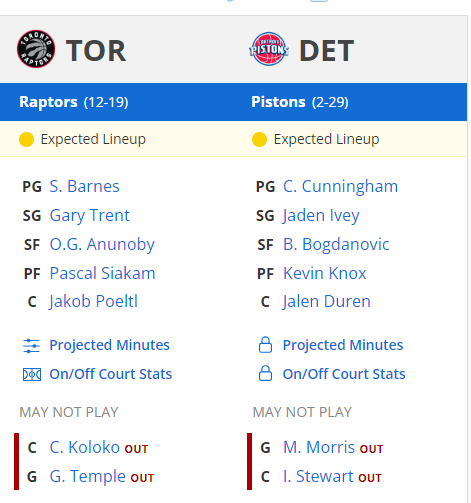This screenshot has width=471, height=503.
Task: View injured player I. Stewart
Action: click(318, 476)
